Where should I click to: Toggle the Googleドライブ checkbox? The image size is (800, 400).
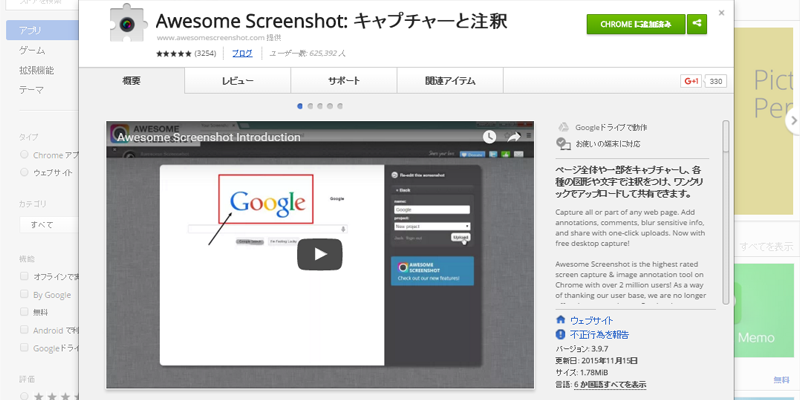(24, 347)
